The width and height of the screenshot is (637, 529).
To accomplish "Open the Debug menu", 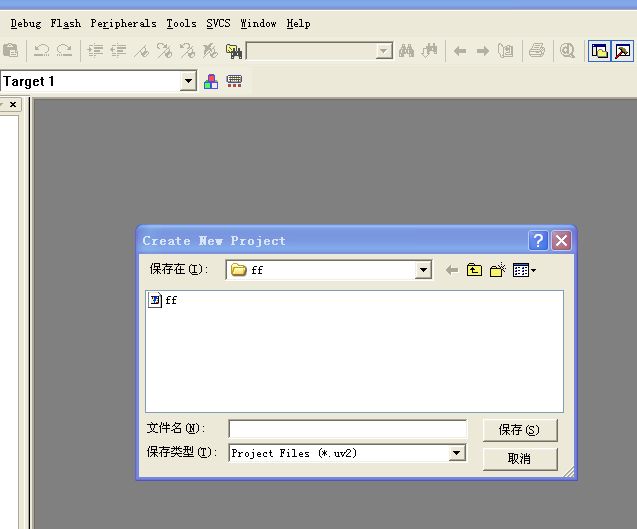I will (x=26, y=24).
